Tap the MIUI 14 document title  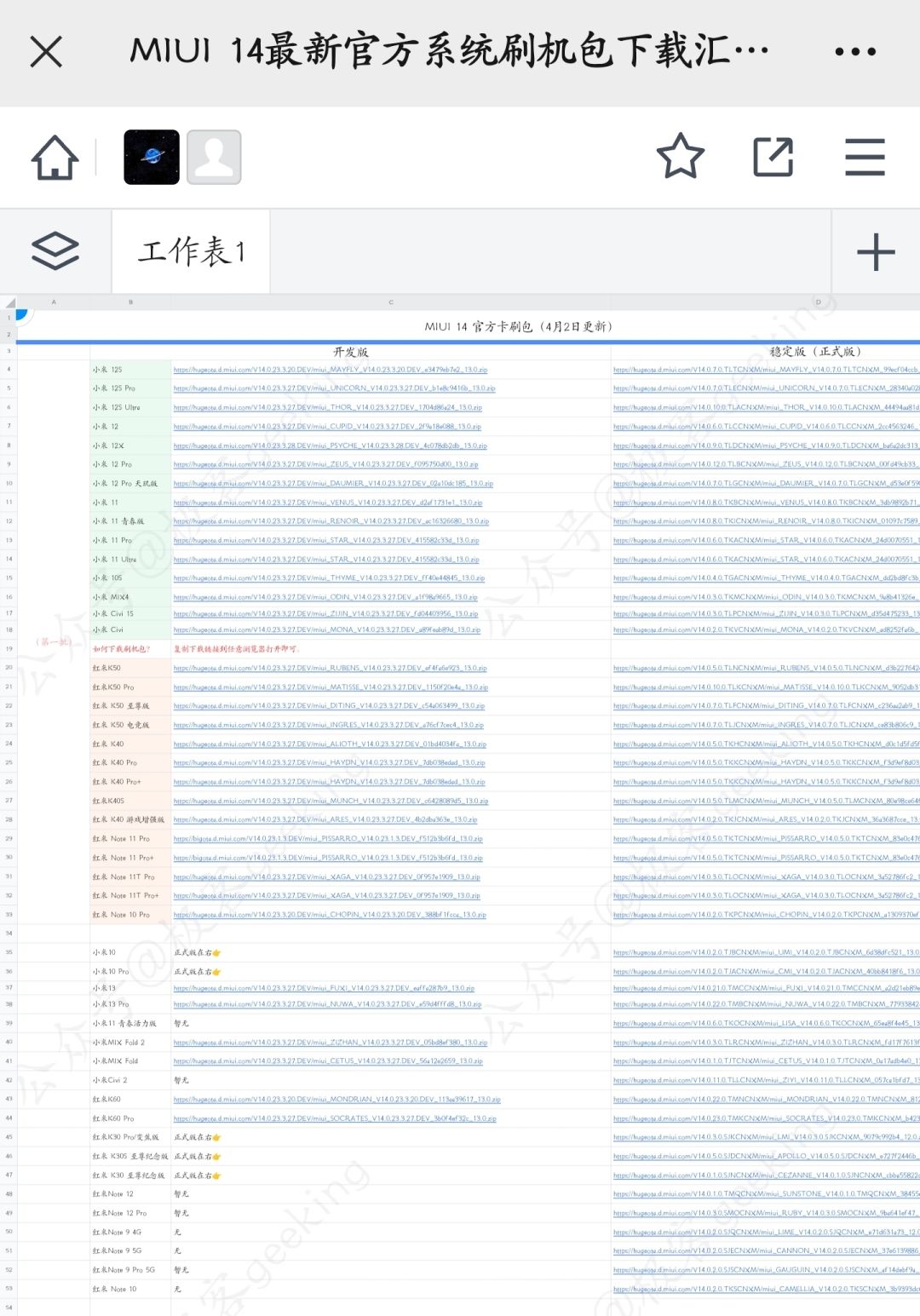[451, 50]
